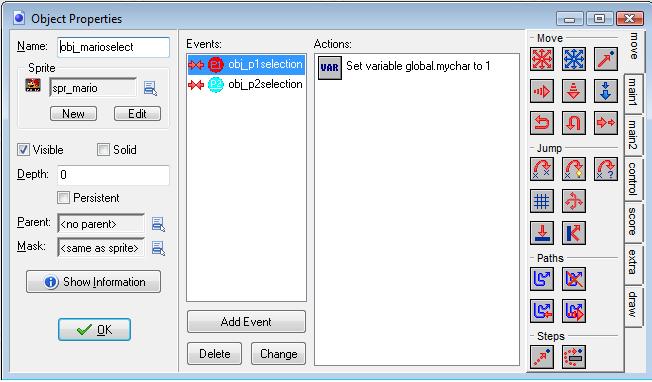Select the Path Speed action icon
Viewport: 652px width, 382px height.
click(x=574, y=311)
